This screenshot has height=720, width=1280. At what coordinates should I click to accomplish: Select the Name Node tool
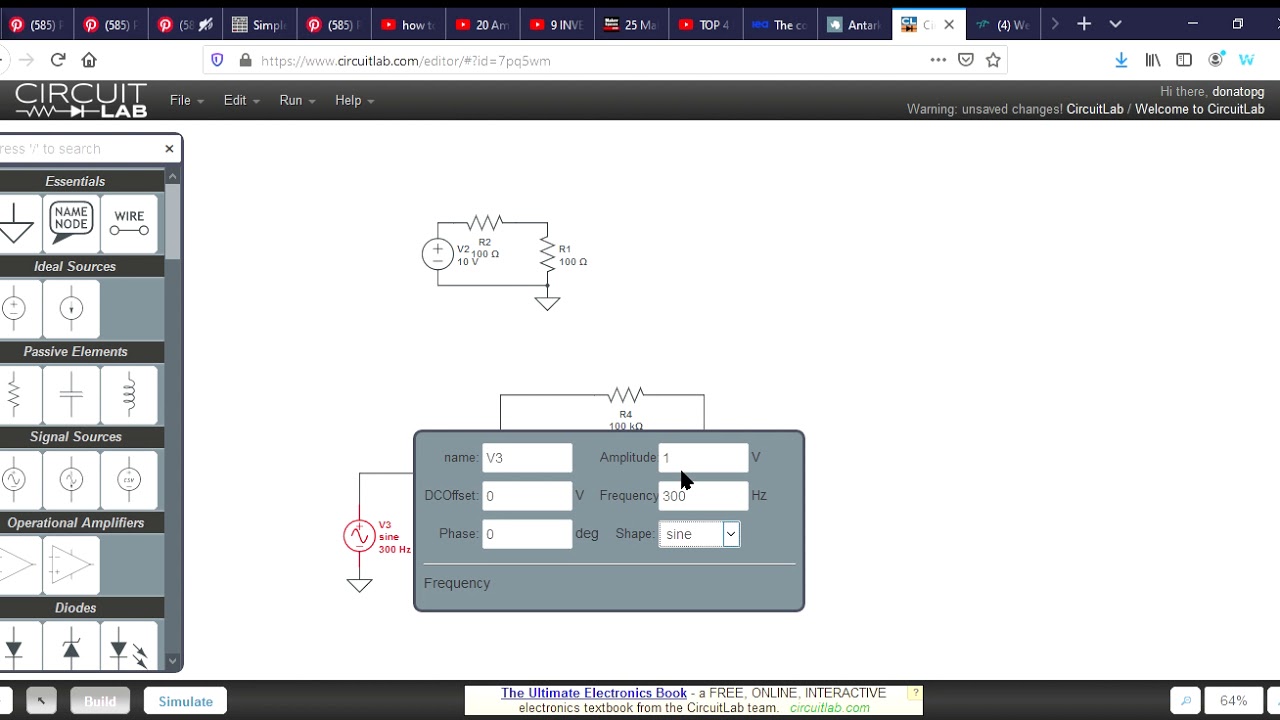click(x=71, y=223)
